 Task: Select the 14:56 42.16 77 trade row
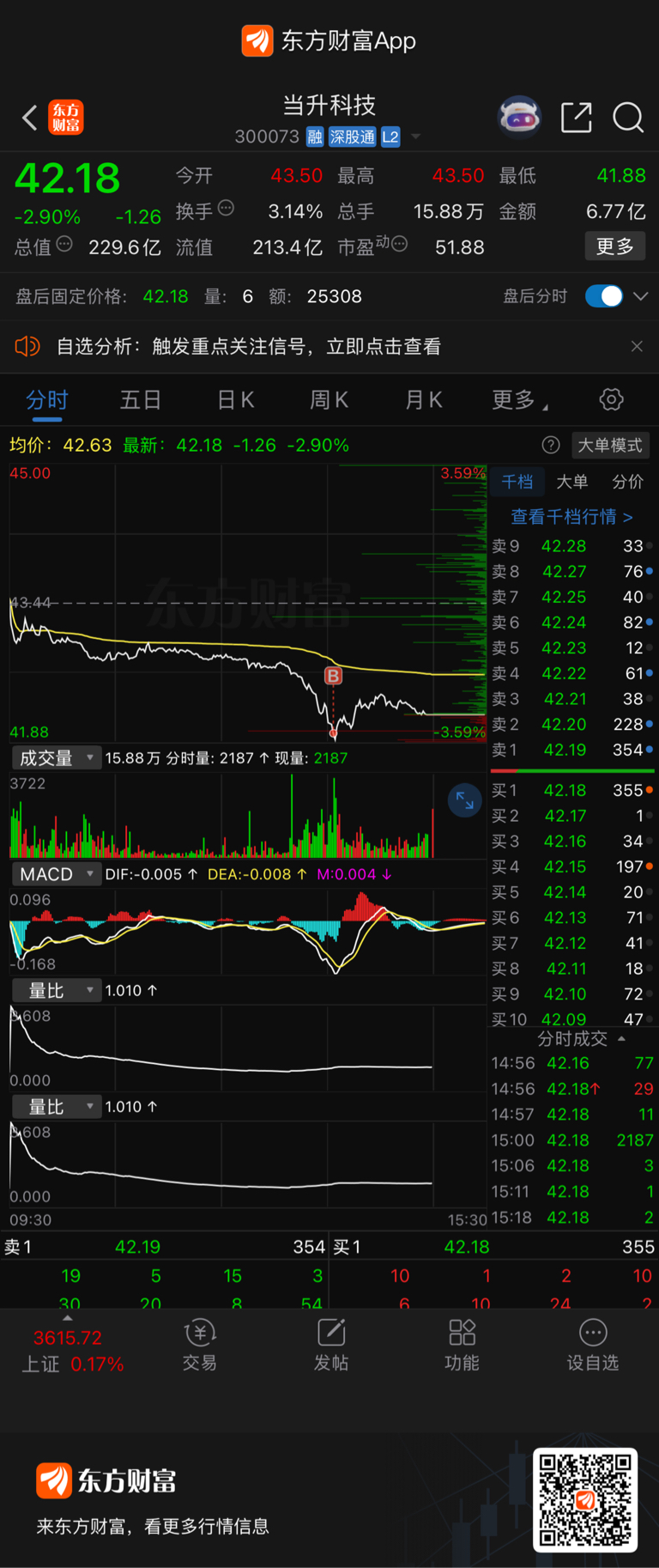click(572, 1063)
